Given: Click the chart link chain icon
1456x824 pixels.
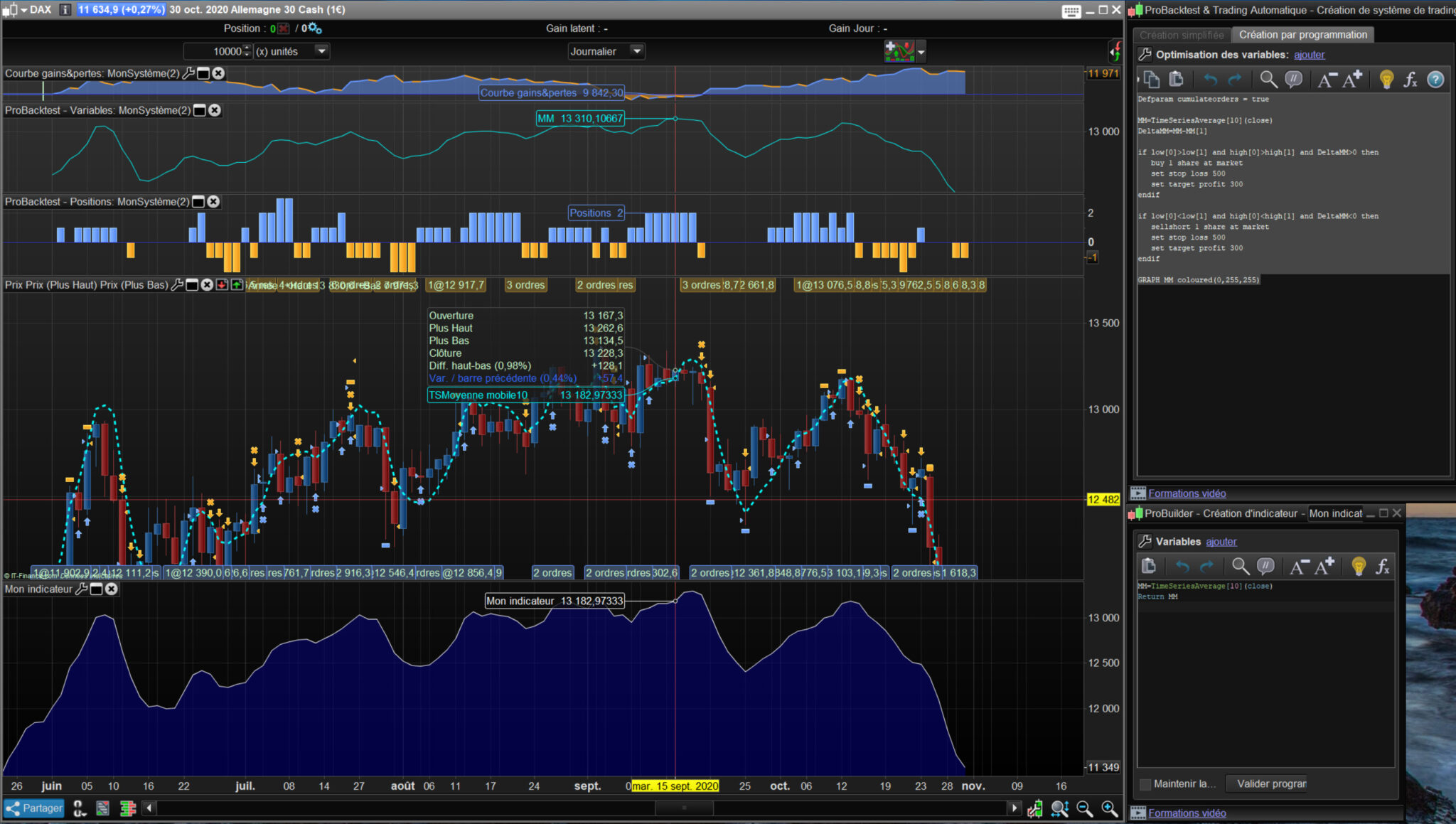Looking at the screenshot, I should click(x=79, y=808).
